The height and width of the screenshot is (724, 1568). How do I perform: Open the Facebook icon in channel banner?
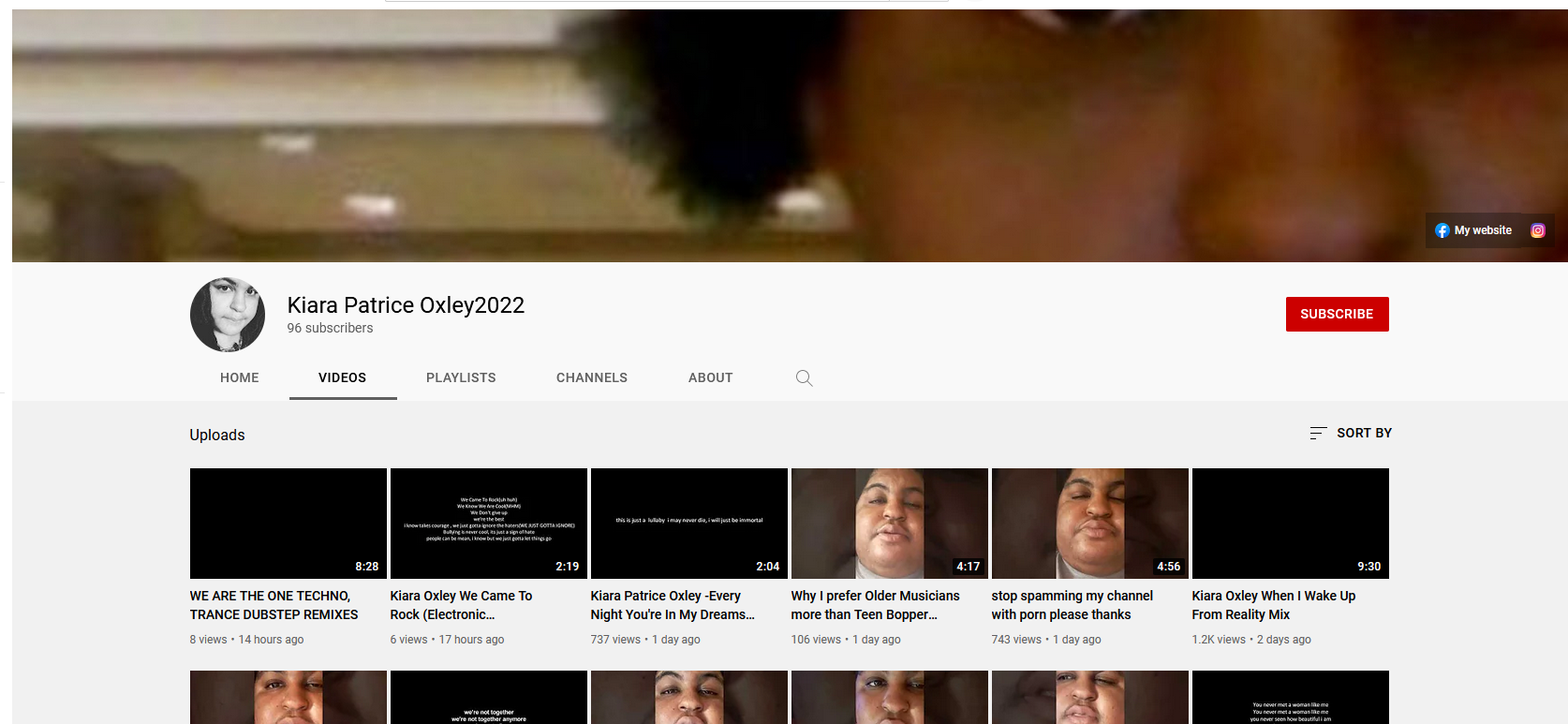click(x=1442, y=230)
